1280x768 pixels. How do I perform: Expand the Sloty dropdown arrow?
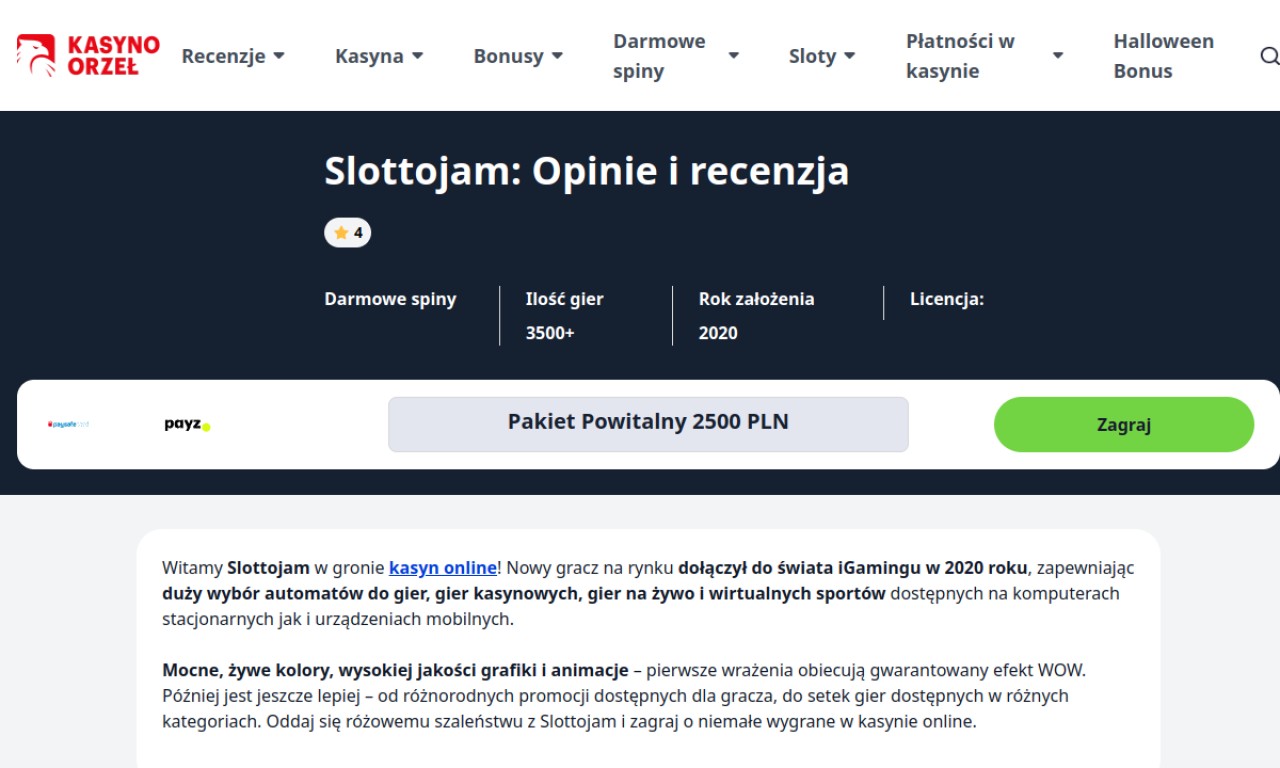click(x=849, y=56)
